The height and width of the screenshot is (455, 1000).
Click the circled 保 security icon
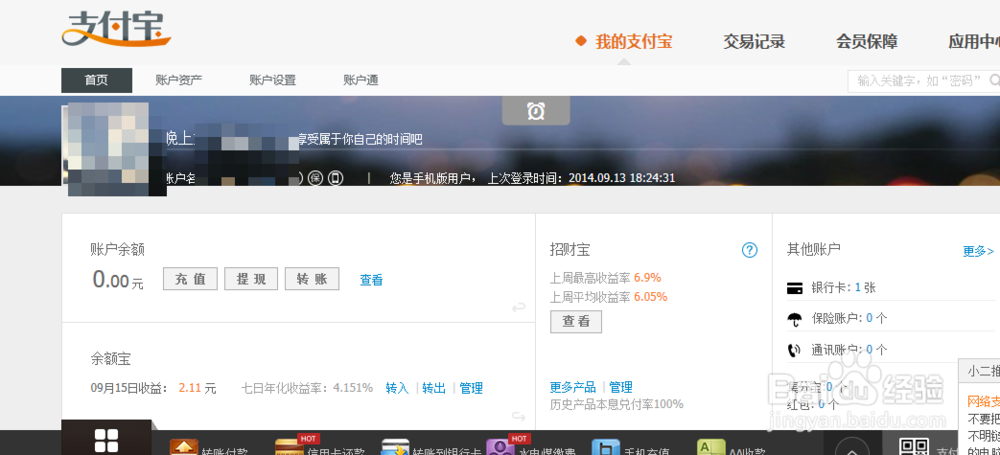coord(315,178)
